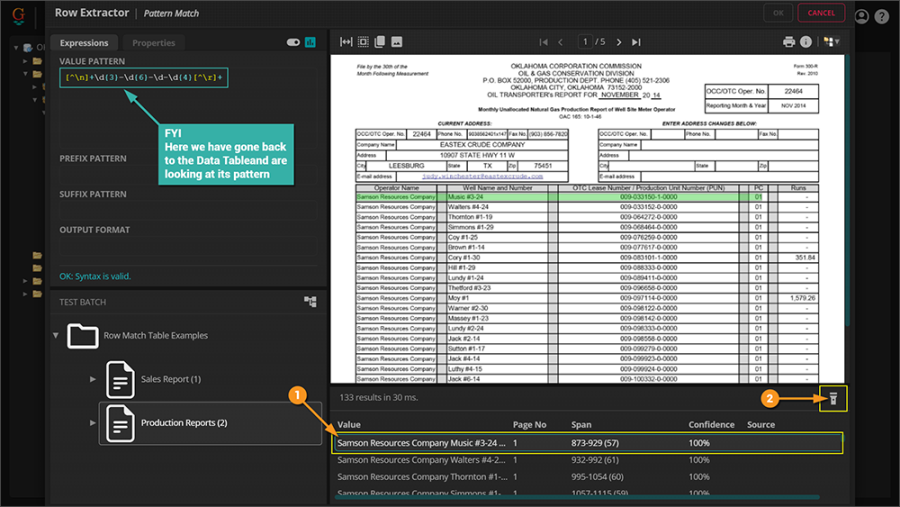Screen dimensions: 900x507
Task: Click the fit-to-page icon in viewer toolbar
Action: tap(363, 42)
